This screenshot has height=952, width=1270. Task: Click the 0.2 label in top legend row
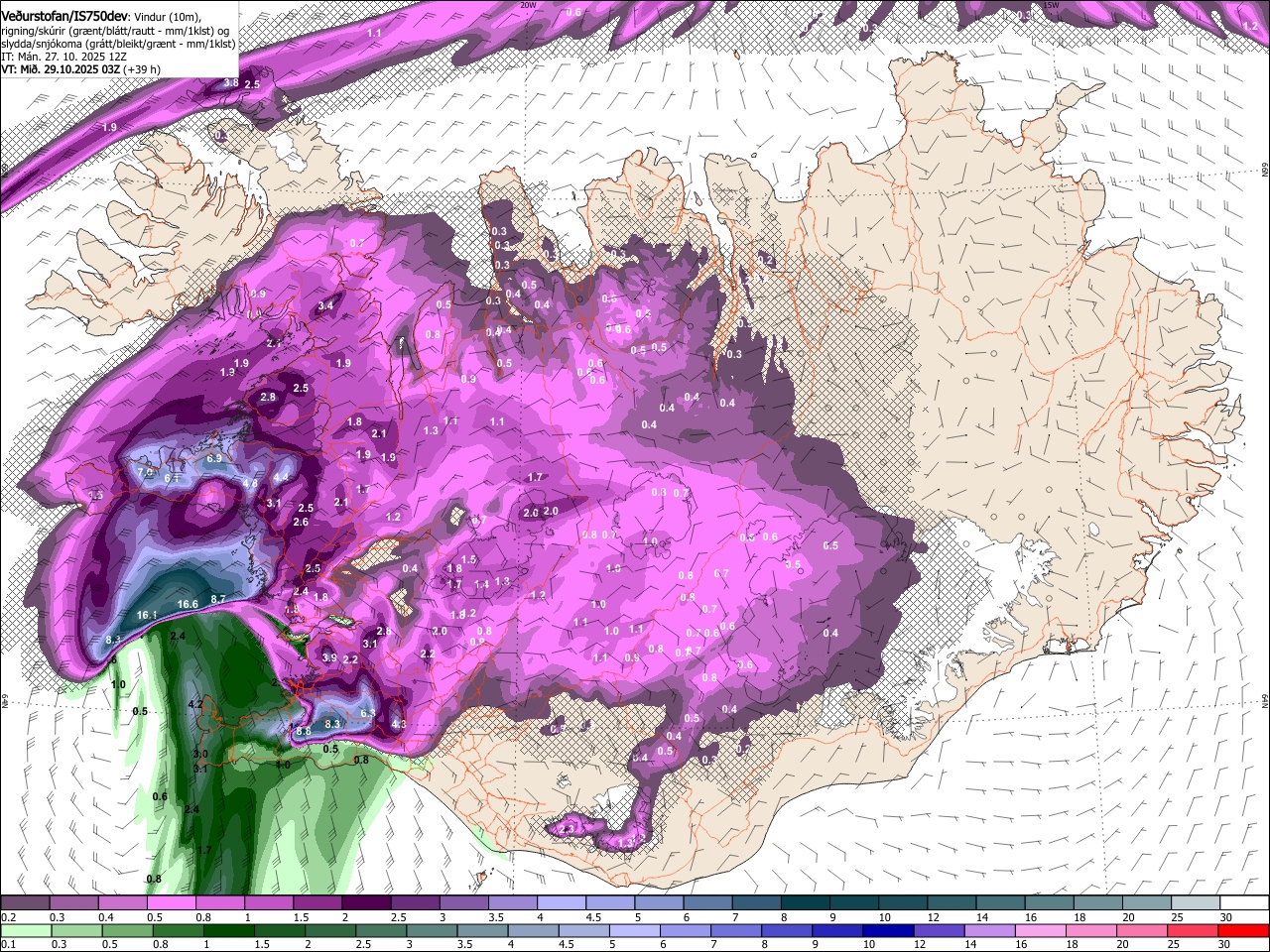pyautogui.click(x=9, y=917)
